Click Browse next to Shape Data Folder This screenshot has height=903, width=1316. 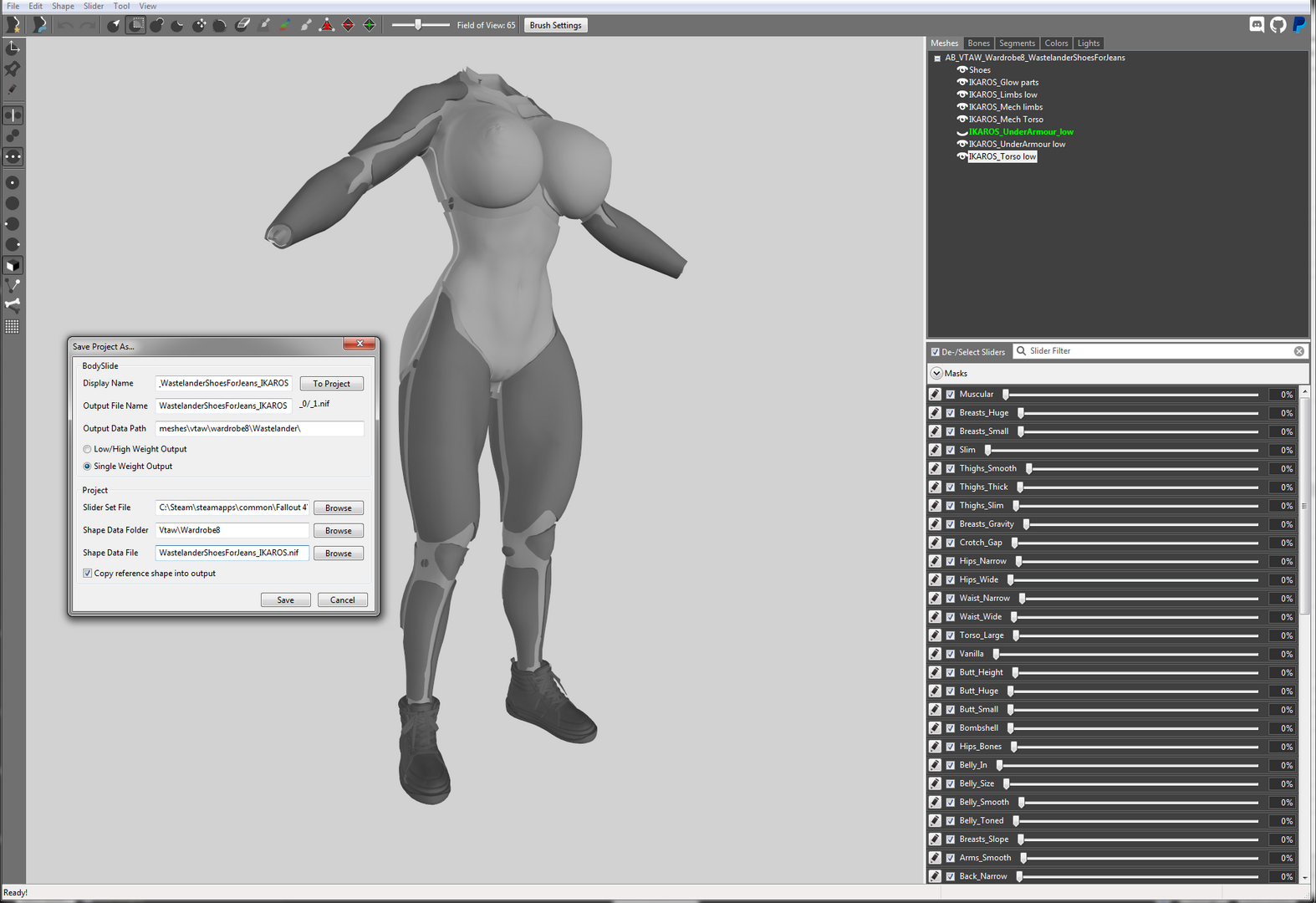pyautogui.click(x=339, y=531)
